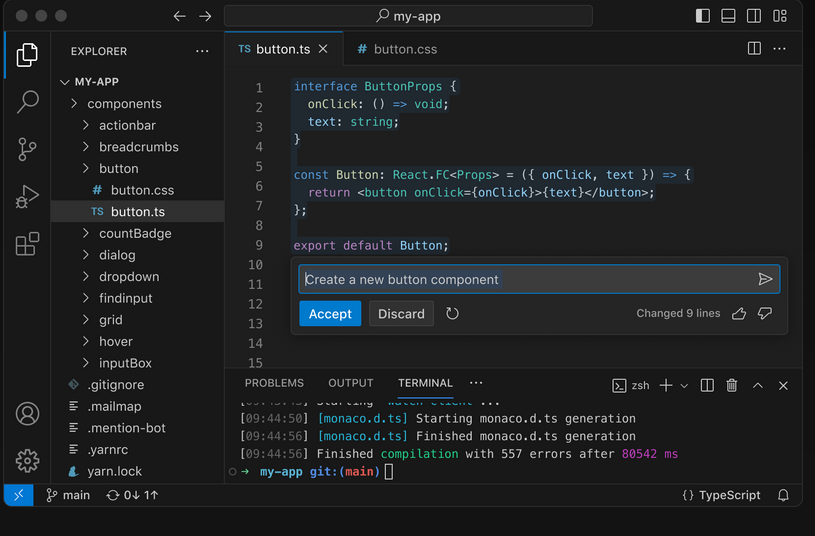Open the Search view in activity bar
This screenshot has height=536, width=815.
point(27,101)
